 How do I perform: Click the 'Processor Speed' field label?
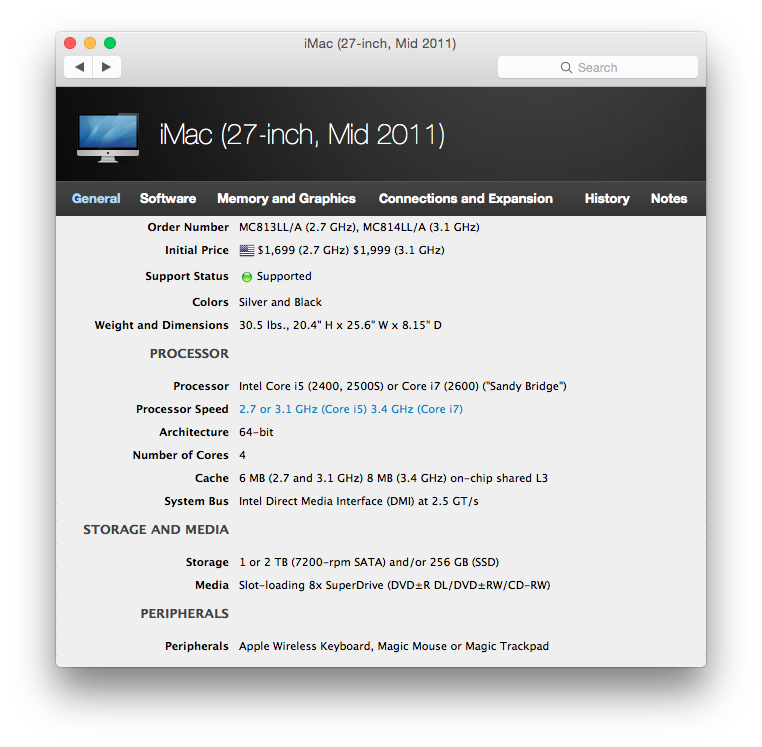pyautogui.click(x=182, y=409)
